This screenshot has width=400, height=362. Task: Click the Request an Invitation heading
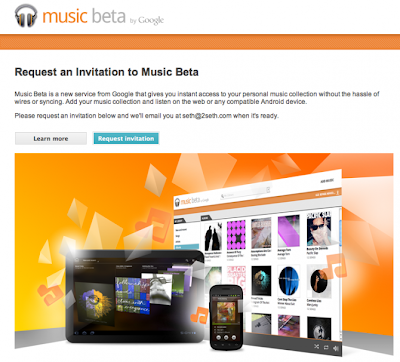(x=107, y=72)
